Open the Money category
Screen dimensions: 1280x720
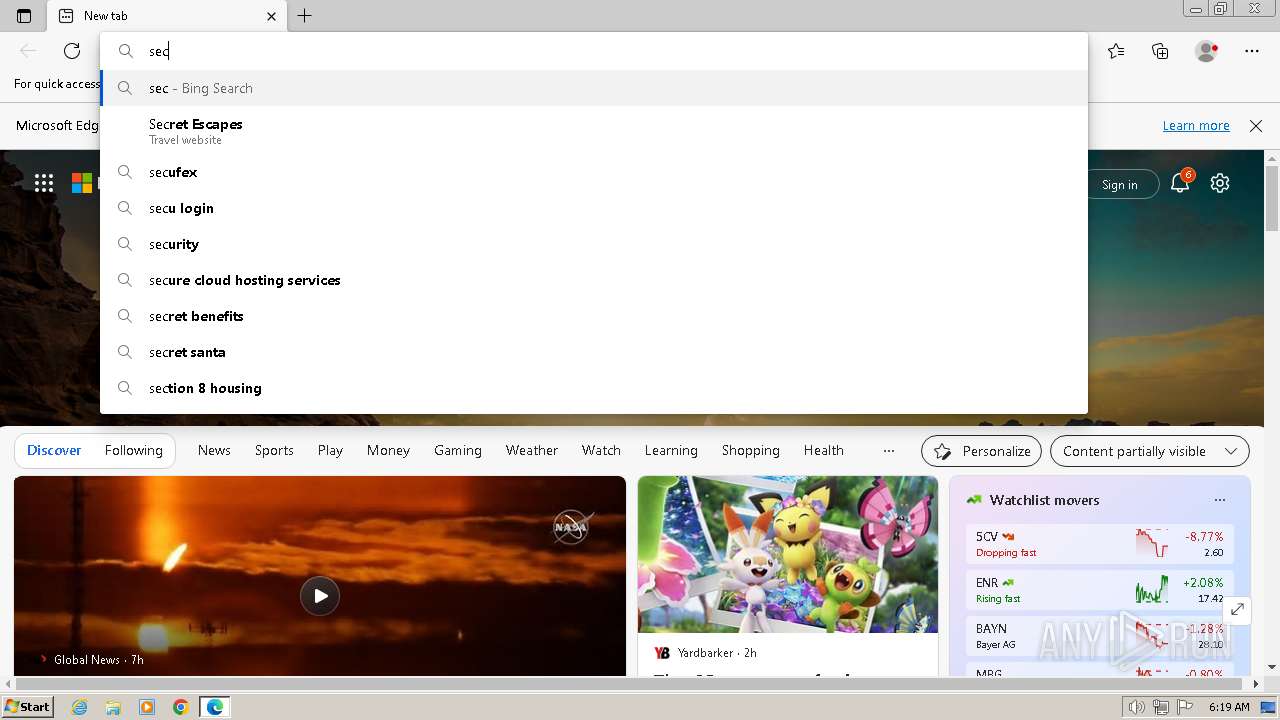pos(388,450)
